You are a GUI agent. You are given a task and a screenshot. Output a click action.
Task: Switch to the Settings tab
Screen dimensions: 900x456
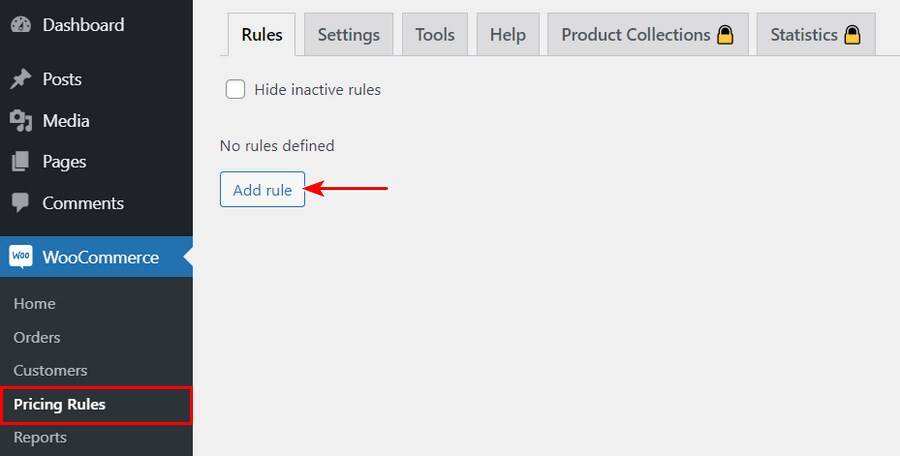[348, 35]
